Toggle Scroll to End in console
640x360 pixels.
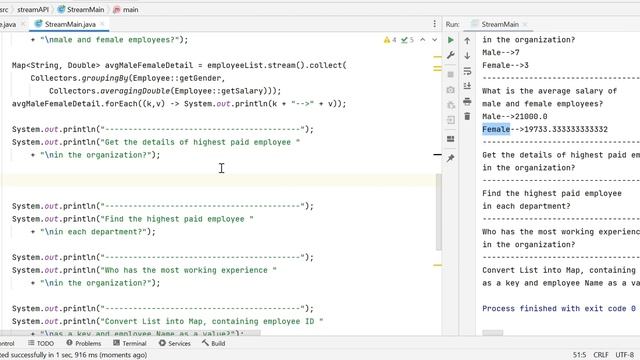(x=467, y=86)
